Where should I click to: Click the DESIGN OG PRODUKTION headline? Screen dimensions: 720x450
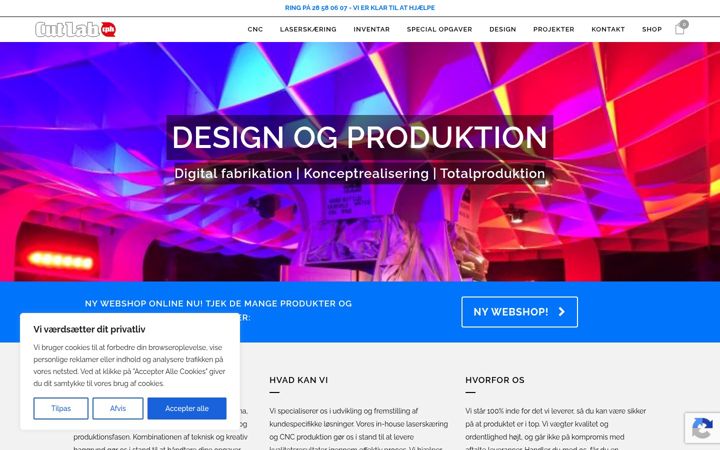[x=360, y=137]
